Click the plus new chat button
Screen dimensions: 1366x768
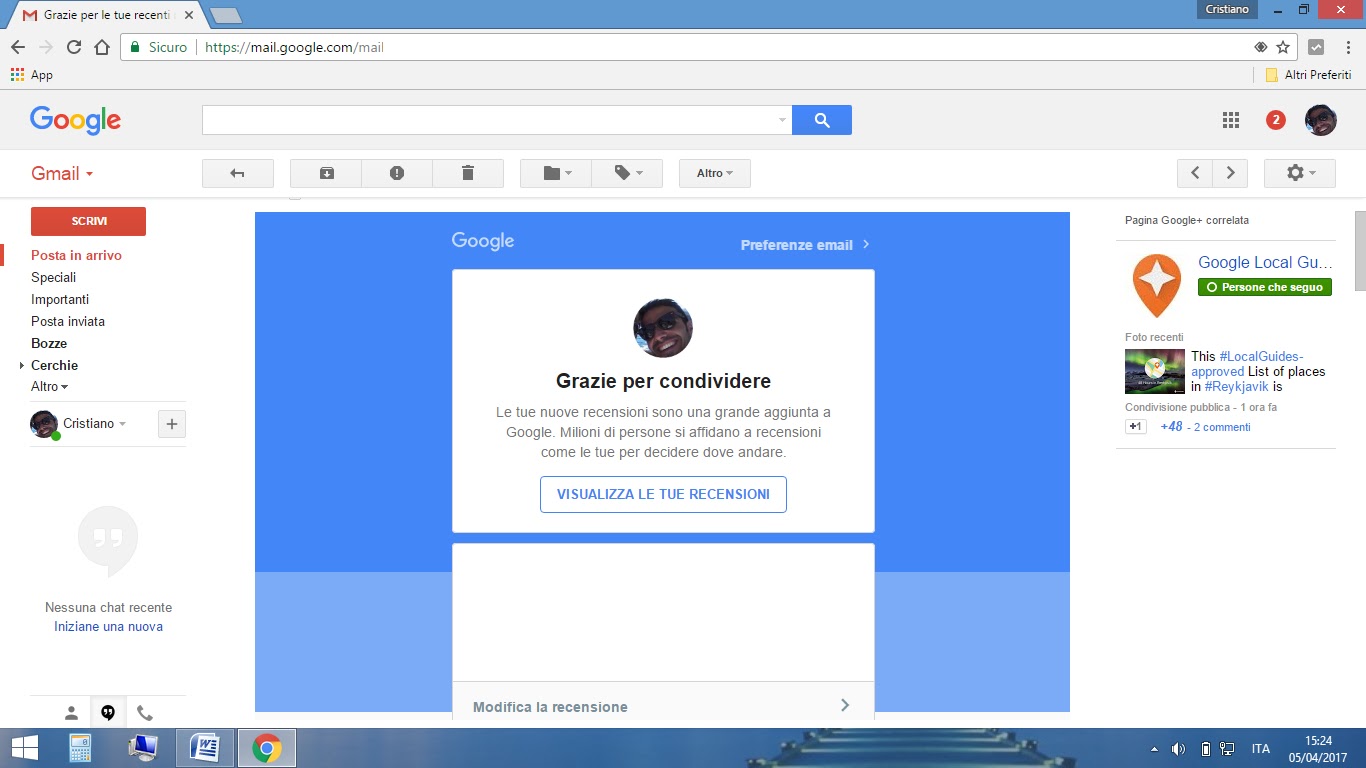[x=172, y=424]
